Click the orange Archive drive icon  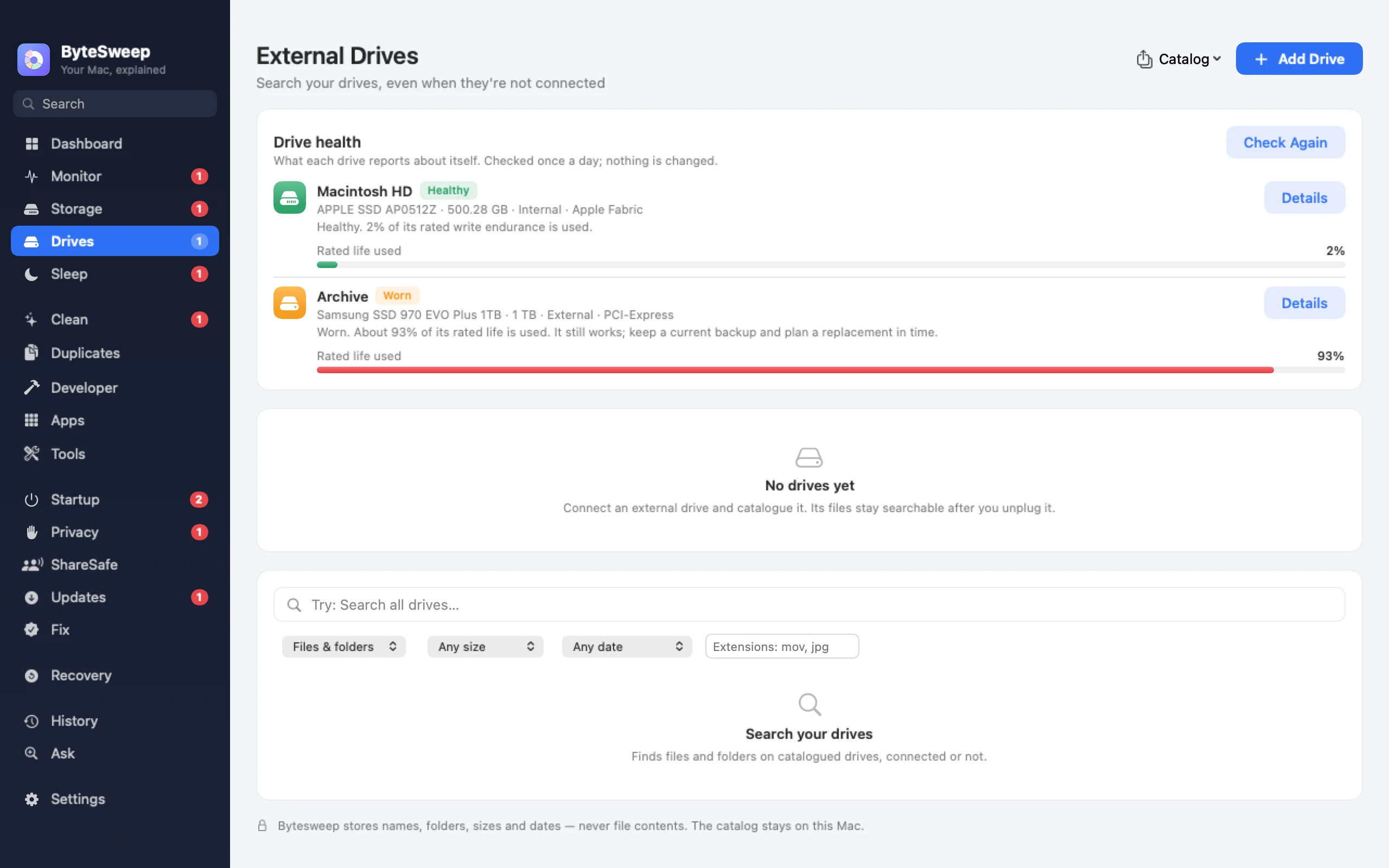point(289,303)
